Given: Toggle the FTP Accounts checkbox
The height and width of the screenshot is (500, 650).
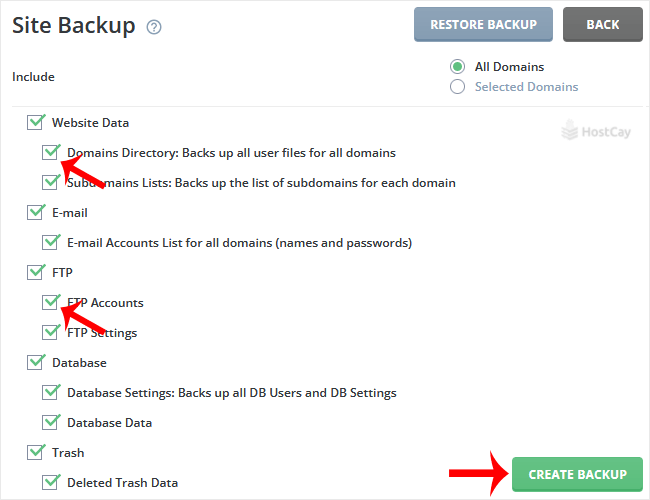Looking at the screenshot, I should (50, 302).
